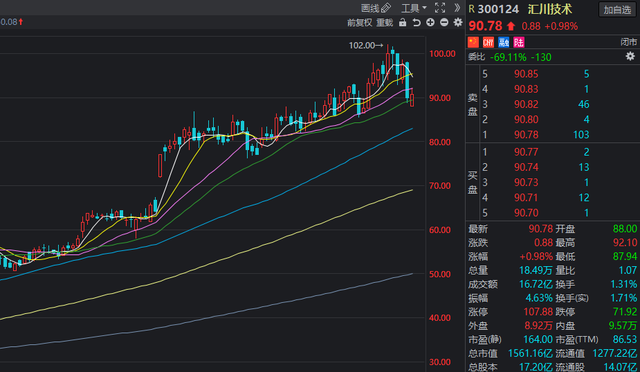Click 跌停 value 71.92

coord(624,312)
